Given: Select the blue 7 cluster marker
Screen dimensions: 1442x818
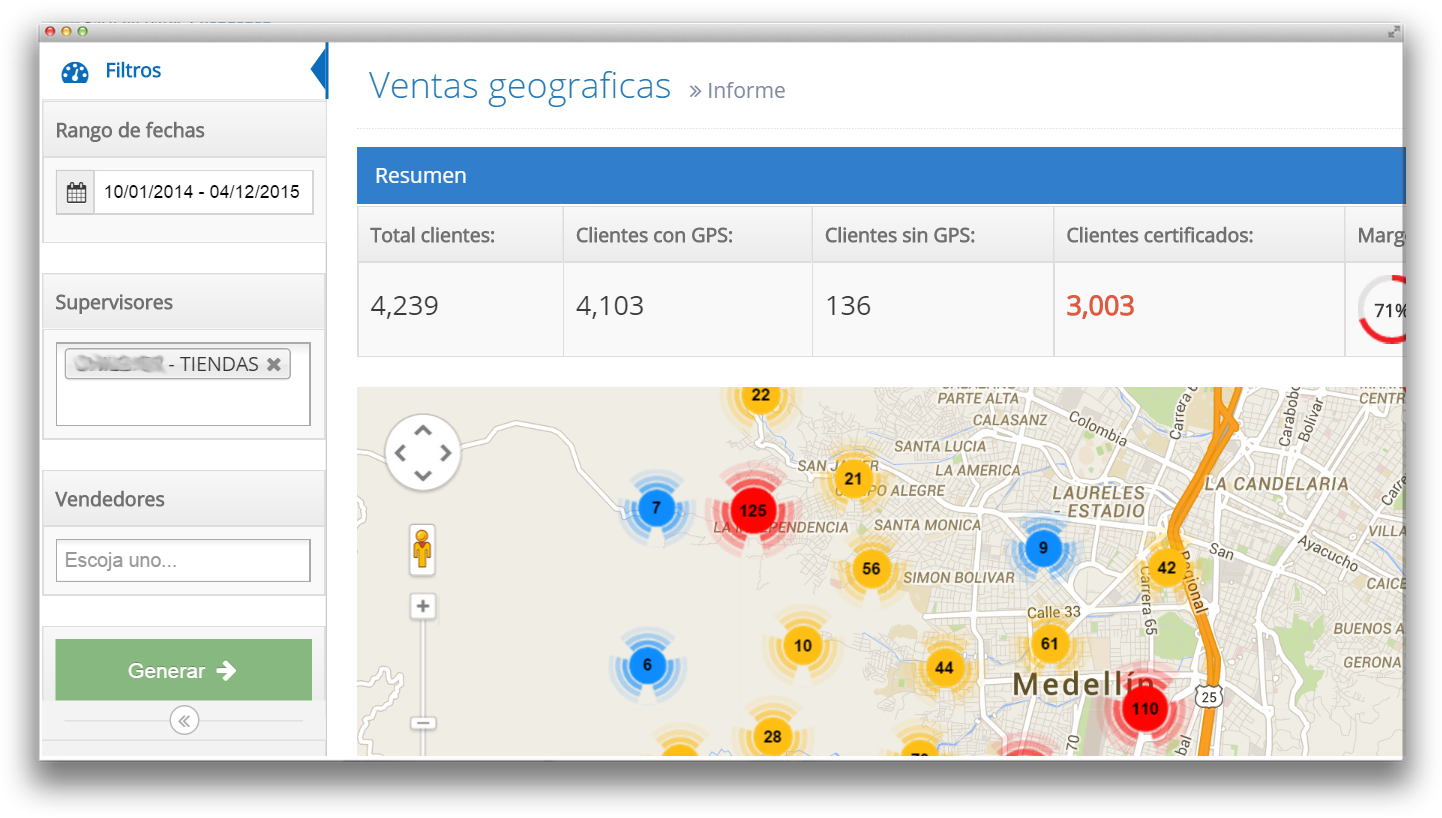Looking at the screenshot, I should tap(656, 508).
